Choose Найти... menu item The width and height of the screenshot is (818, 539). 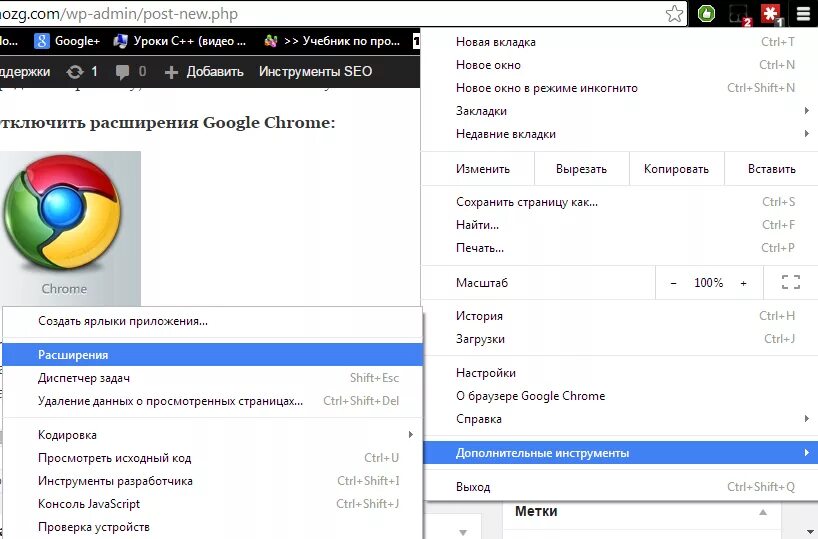[620, 224]
